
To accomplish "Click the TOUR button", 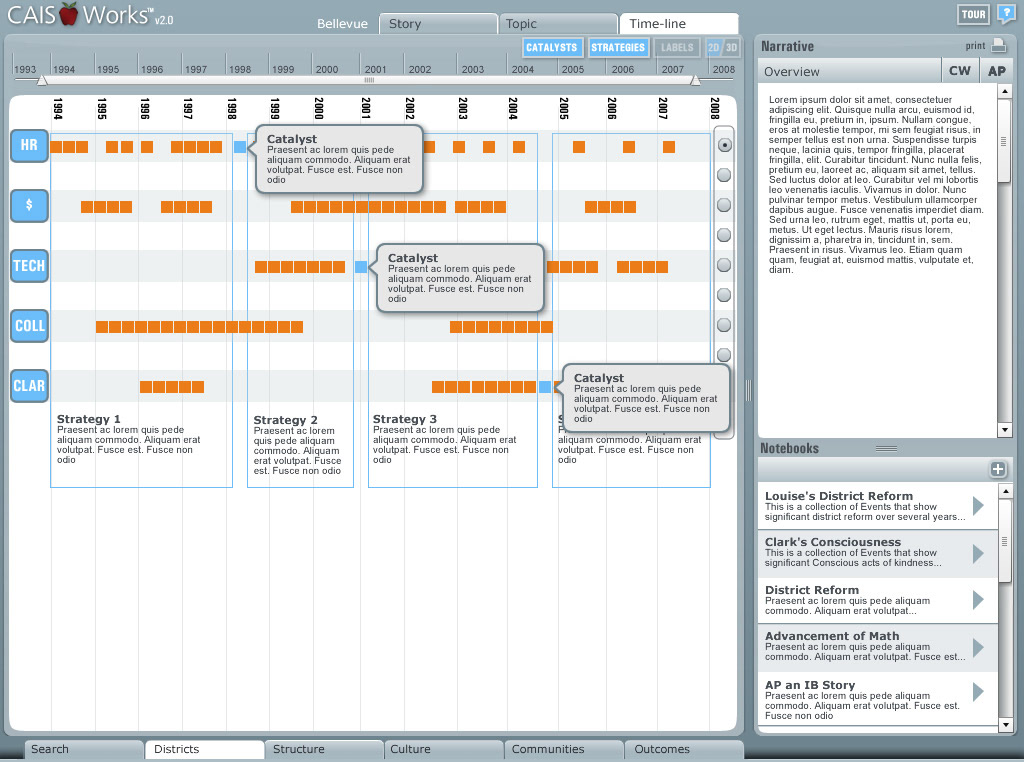I will pyautogui.click(x=973, y=14).
